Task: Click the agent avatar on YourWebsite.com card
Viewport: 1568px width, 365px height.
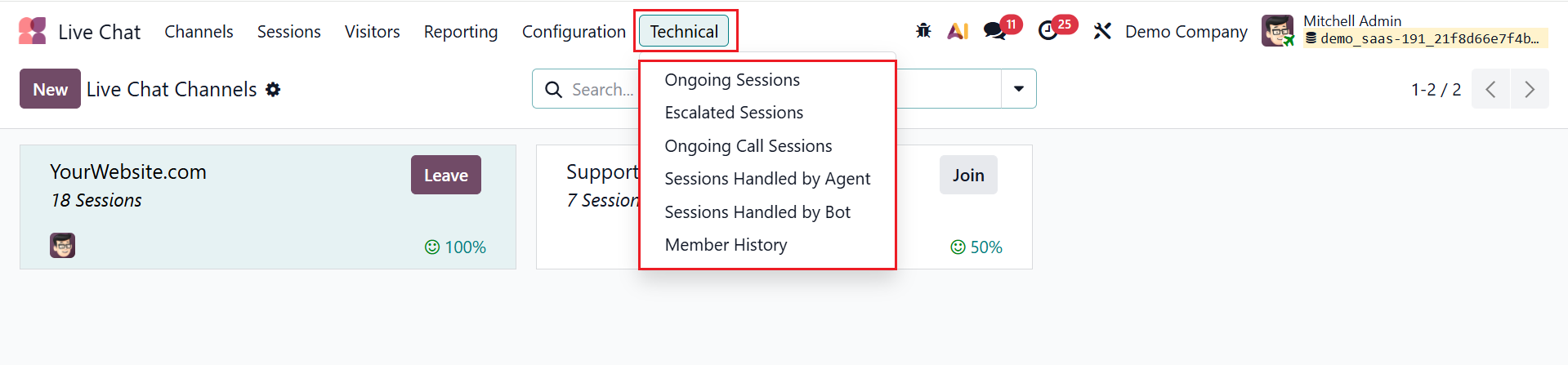Action: coord(62,246)
